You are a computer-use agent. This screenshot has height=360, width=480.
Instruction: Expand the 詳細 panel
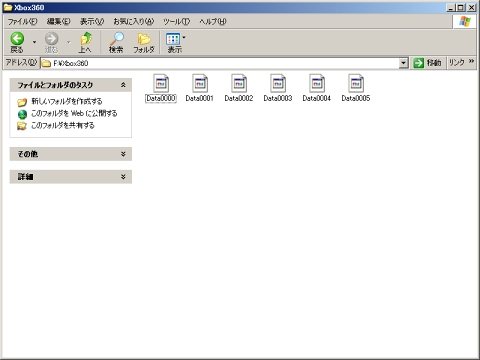pos(123,177)
